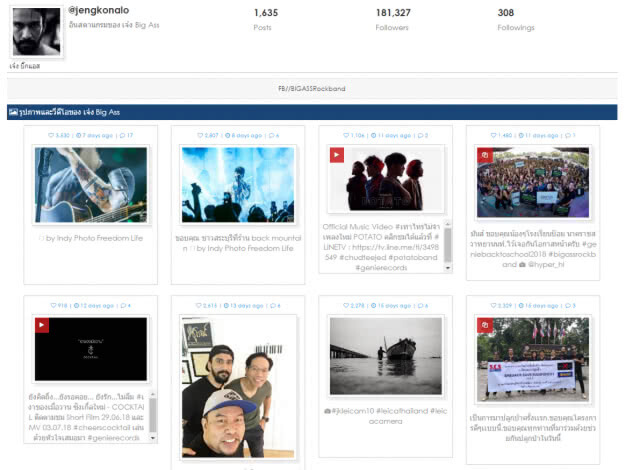View the 181,327 Followers count
640x470 pixels.
(x=393, y=13)
